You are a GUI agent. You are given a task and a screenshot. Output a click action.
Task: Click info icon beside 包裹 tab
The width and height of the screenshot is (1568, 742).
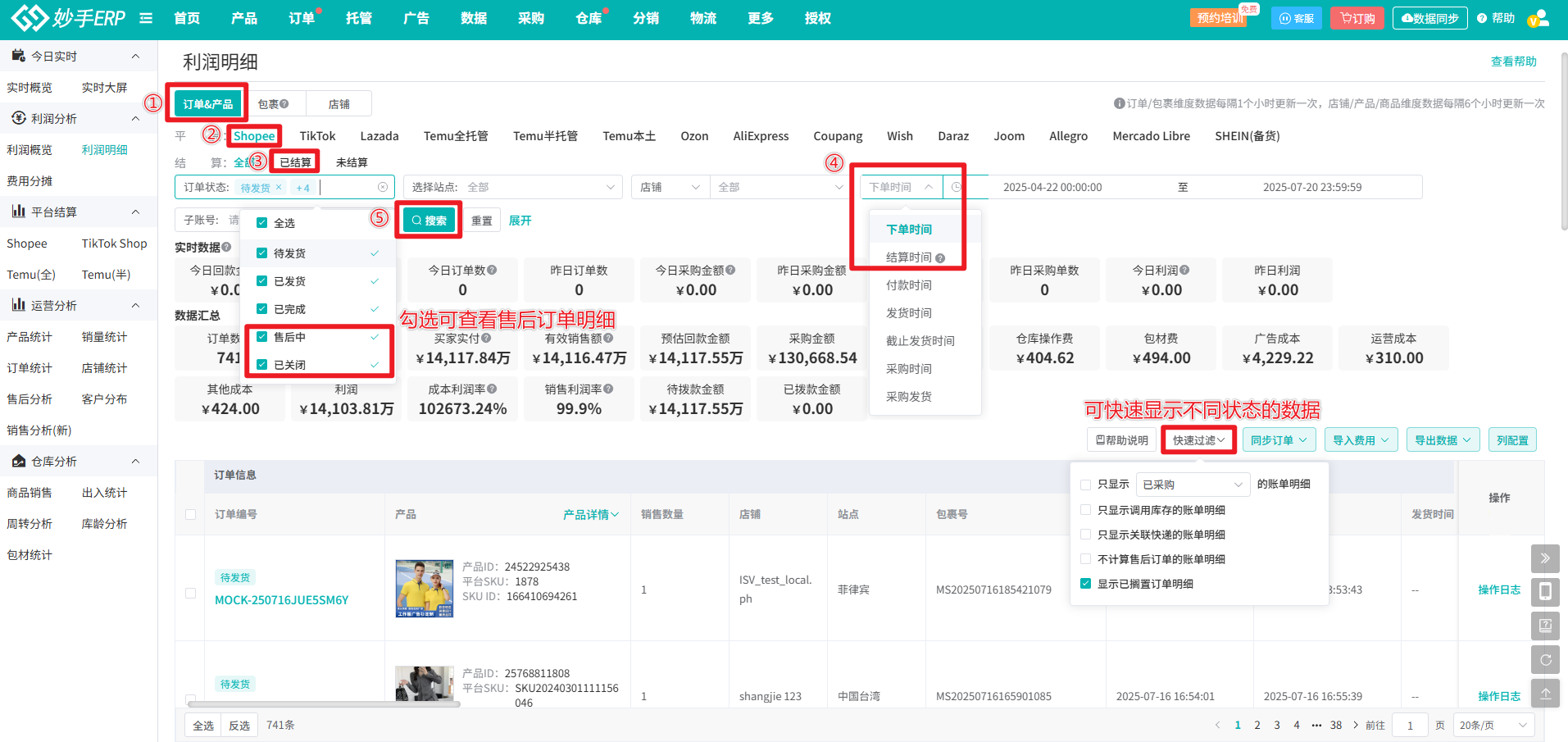click(284, 104)
